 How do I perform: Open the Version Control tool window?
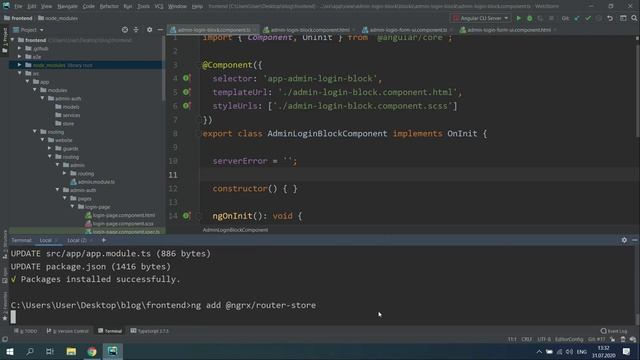(67, 331)
